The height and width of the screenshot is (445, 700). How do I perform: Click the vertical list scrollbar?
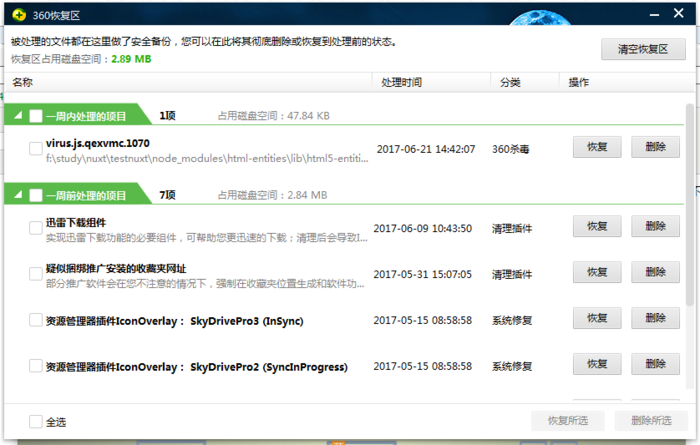click(690, 204)
